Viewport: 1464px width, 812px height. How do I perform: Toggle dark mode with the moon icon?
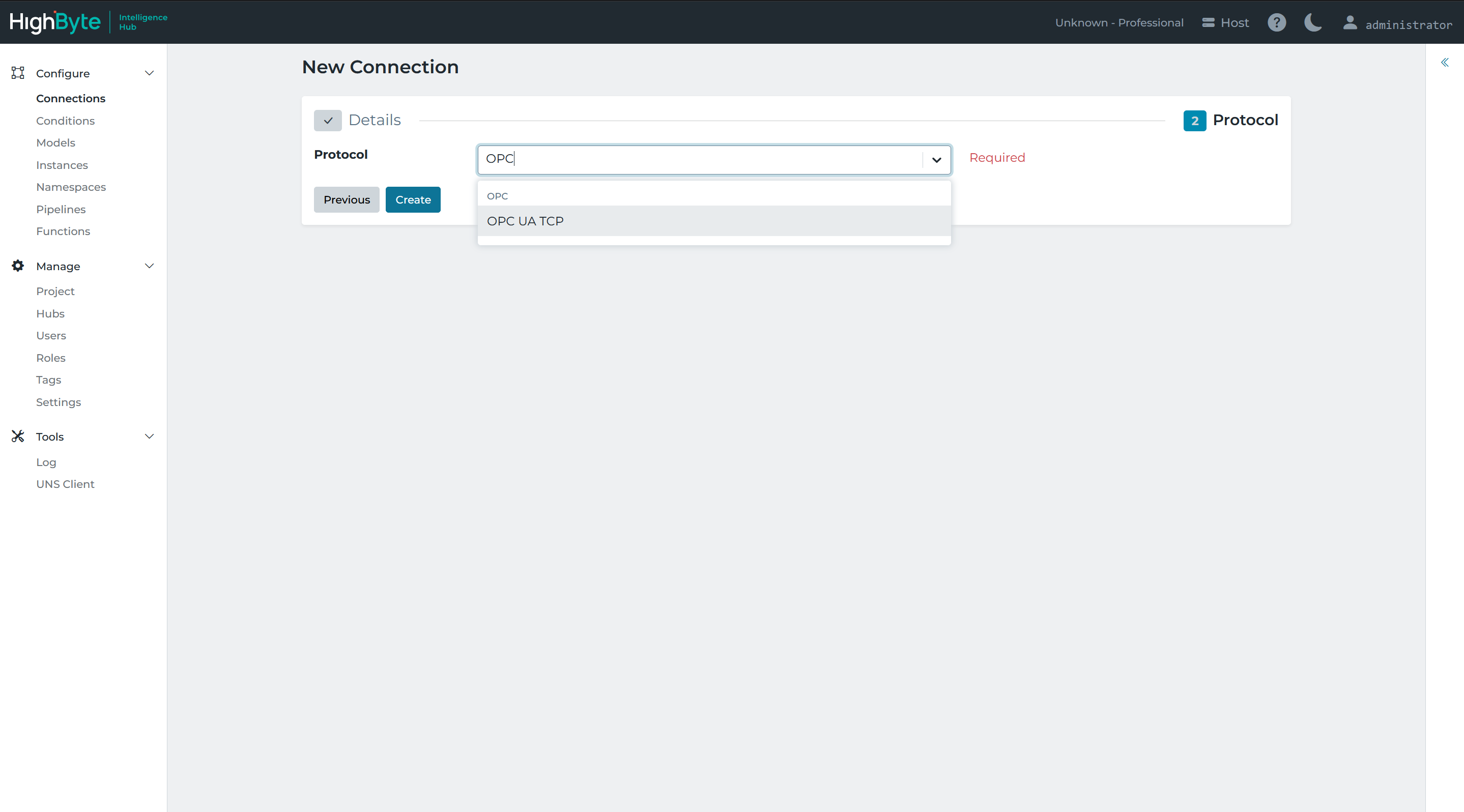(1313, 23)
